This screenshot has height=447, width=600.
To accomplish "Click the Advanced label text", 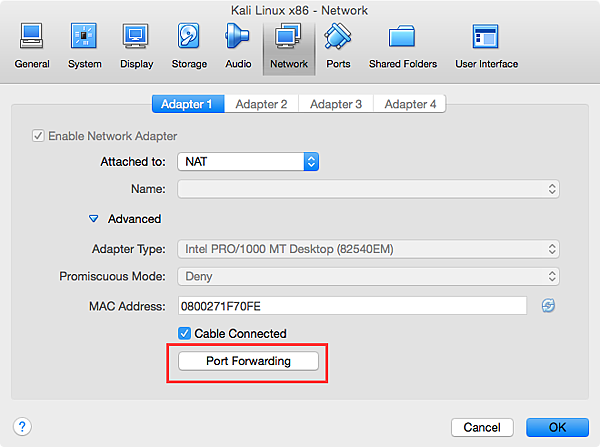I will coord(134,219).
